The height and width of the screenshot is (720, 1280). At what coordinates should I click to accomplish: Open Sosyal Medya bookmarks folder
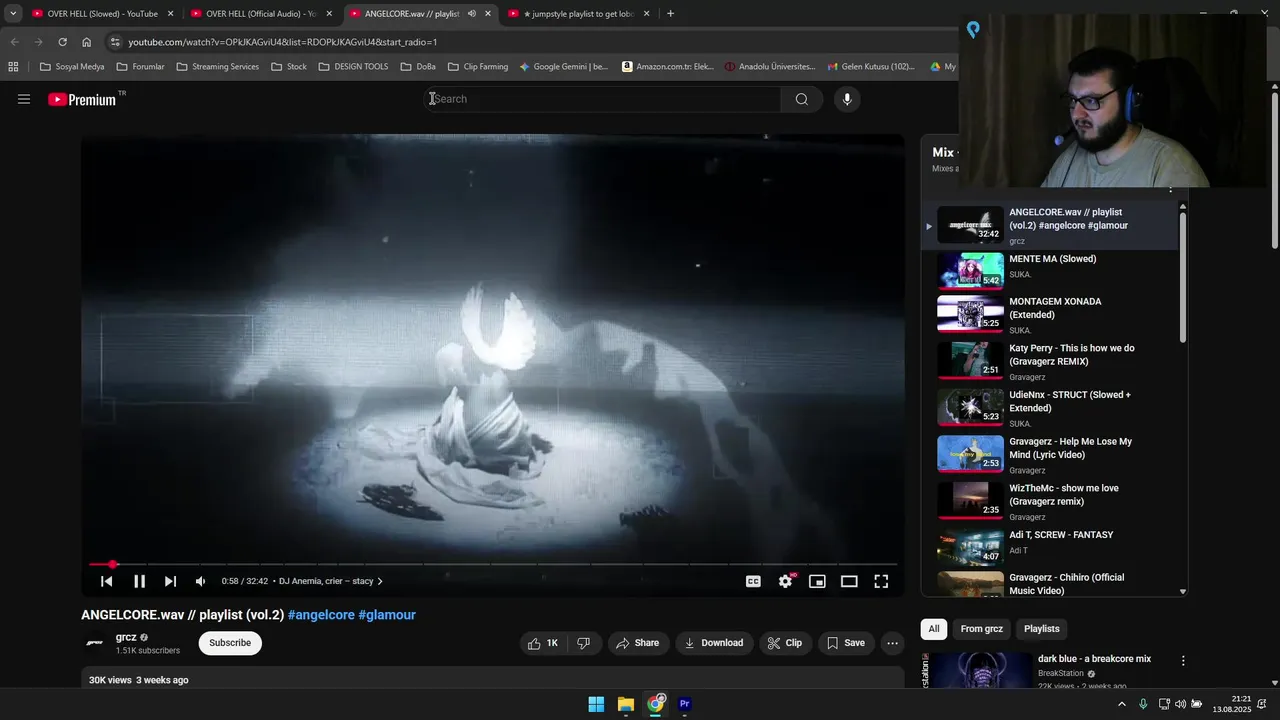point(72,67)
